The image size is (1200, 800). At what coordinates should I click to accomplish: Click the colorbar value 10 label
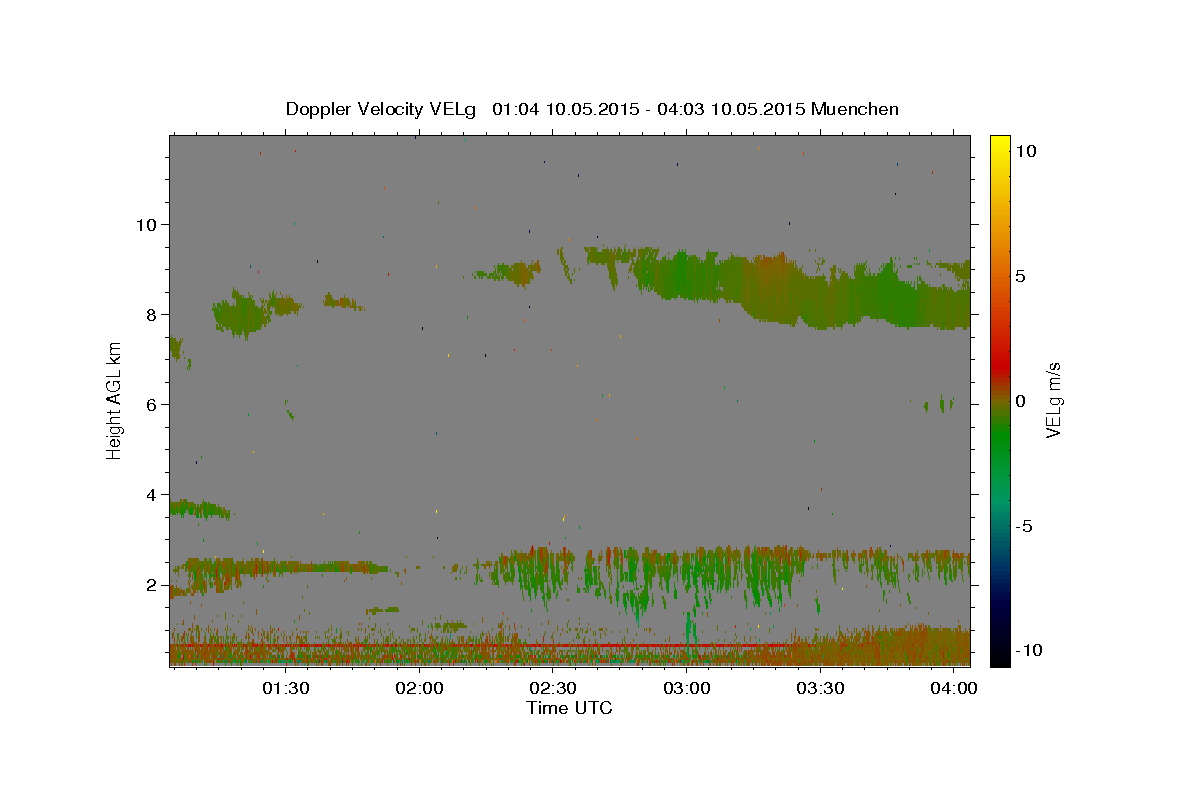[1026, 151]
